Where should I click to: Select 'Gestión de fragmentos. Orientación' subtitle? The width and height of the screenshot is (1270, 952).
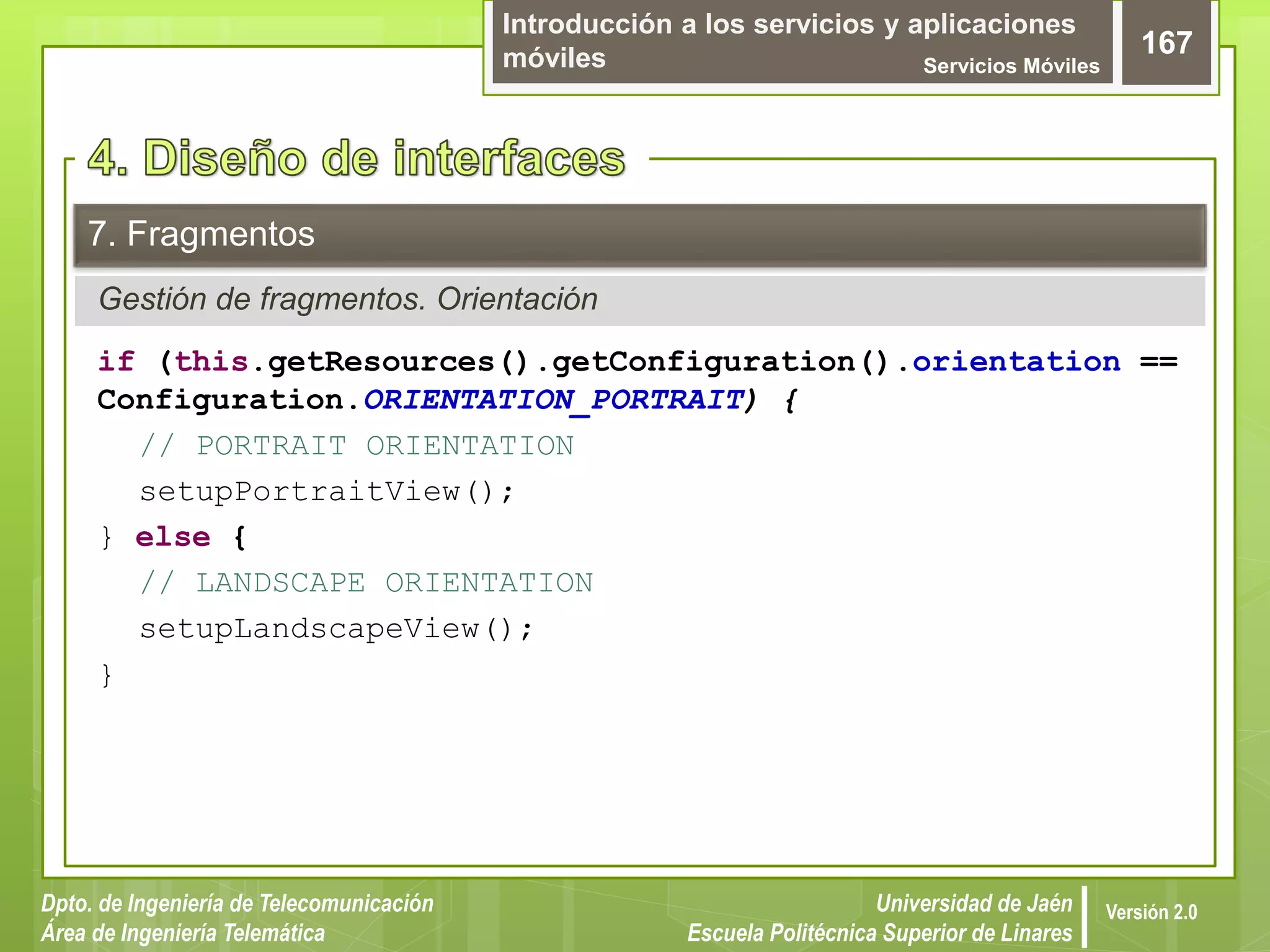(348, 299)
